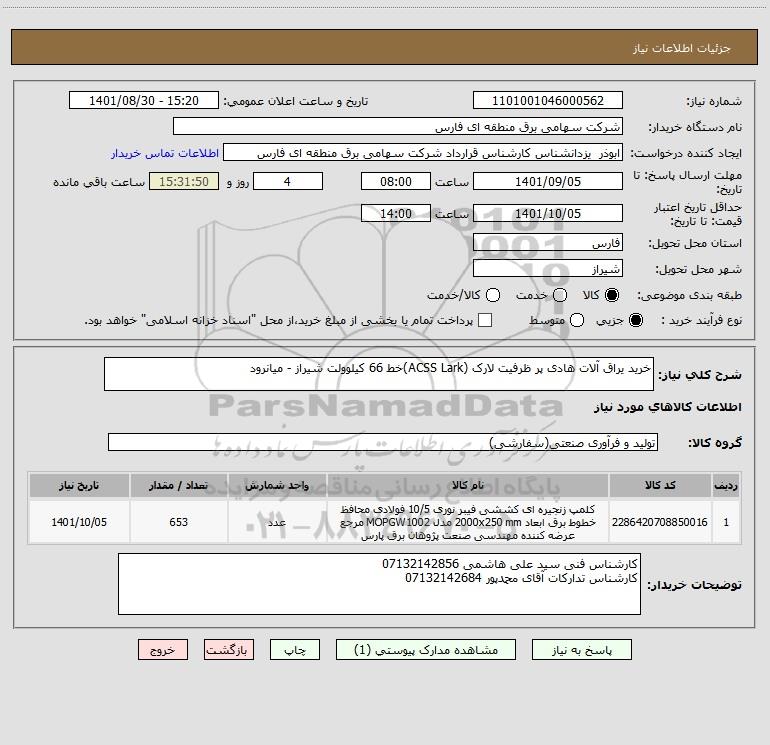Click the need number field 1101001046000562
The height and width of the screenshot is (745, 770).
[548, 100]
